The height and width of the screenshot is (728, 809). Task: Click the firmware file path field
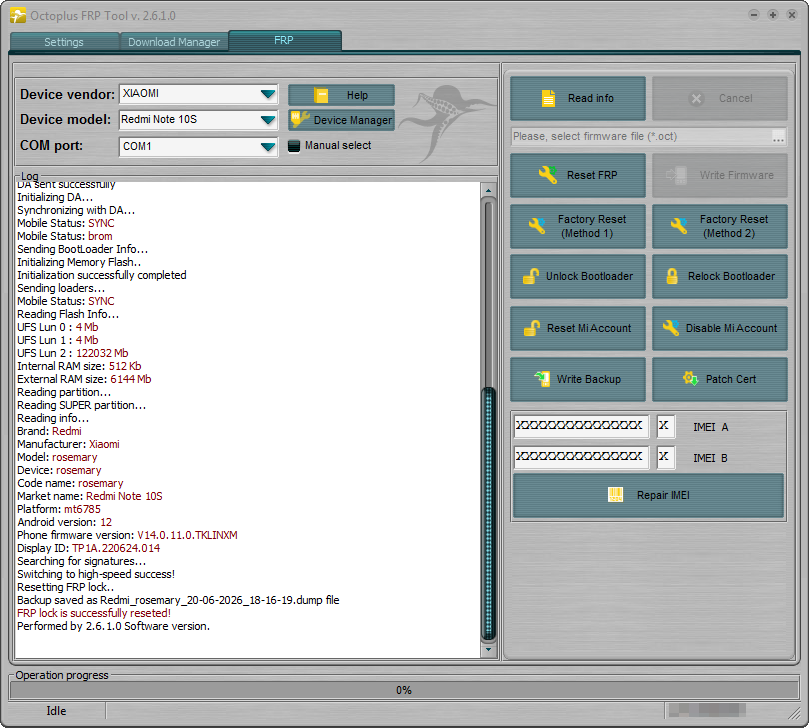click(x=640, y=136)
